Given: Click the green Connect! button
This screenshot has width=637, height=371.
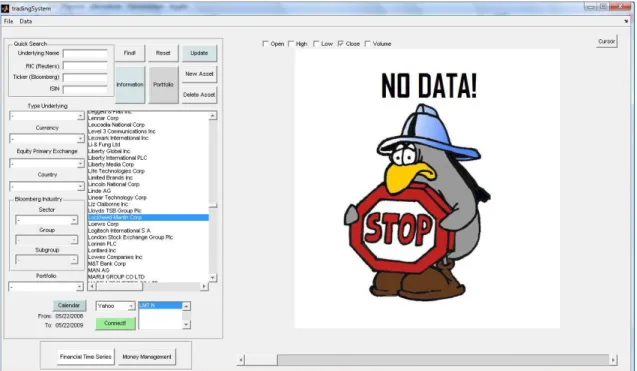Looking at the screenshot, I should pyautogui.click(x=115, y=323).
